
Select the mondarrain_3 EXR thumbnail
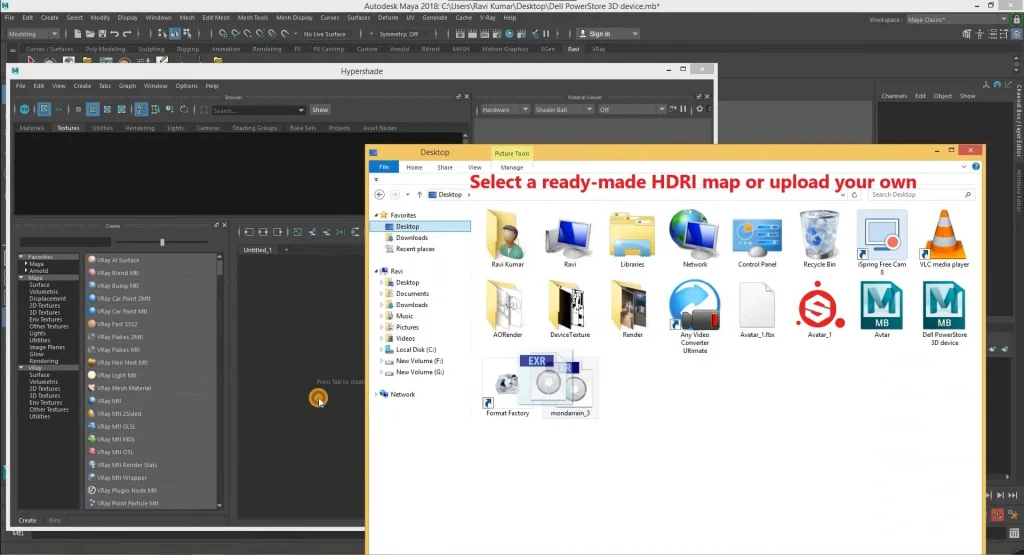tap(569, 387)
